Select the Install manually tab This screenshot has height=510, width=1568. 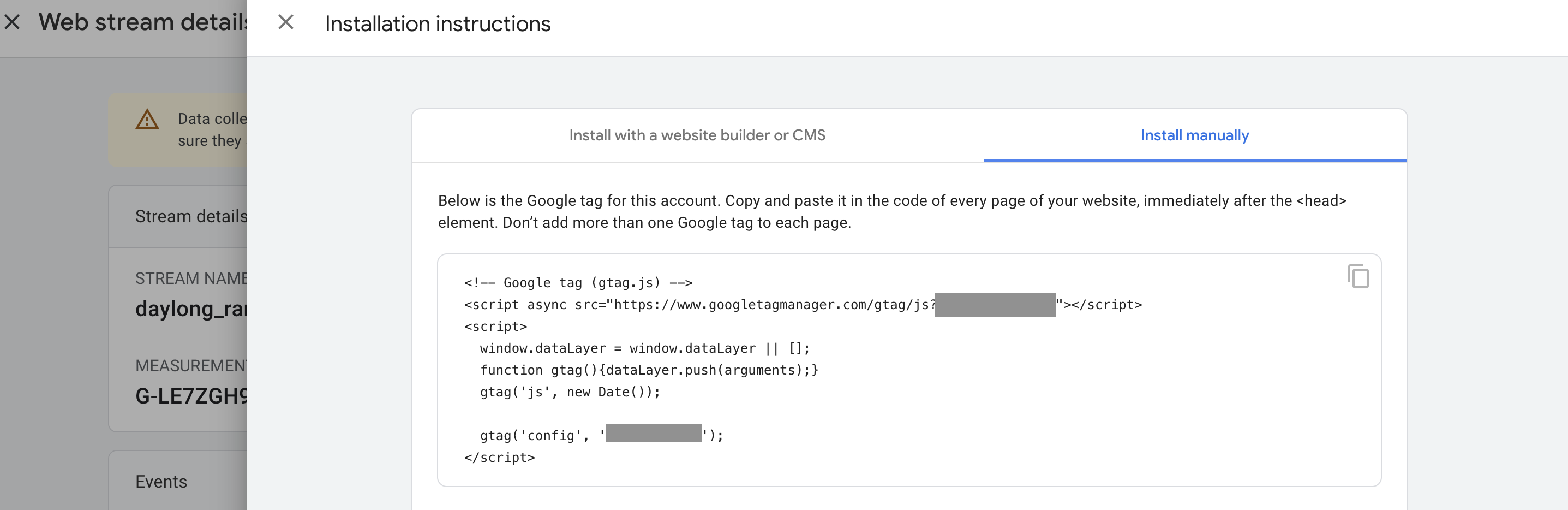[x=1194, y=135]
